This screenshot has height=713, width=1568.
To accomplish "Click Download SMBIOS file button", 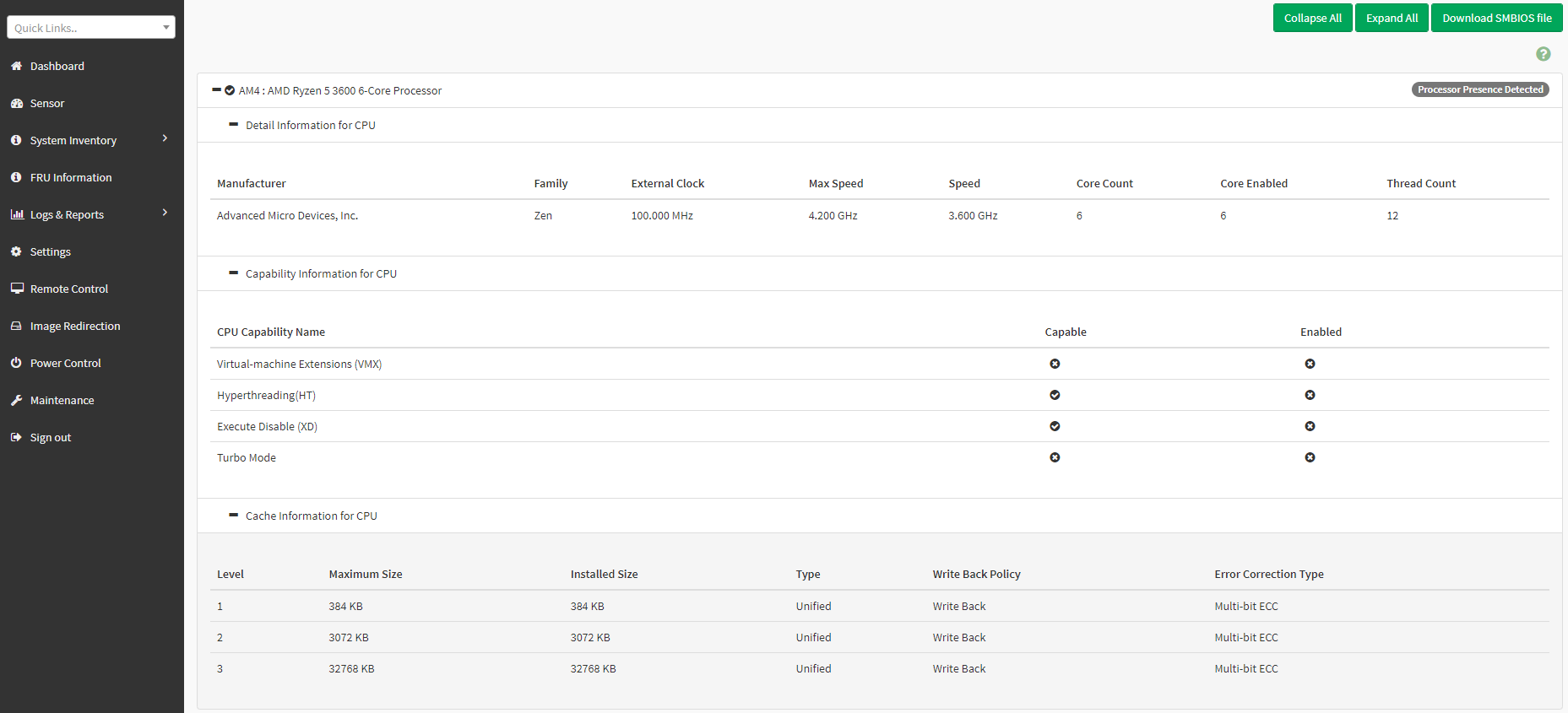I will [1496, 18].
